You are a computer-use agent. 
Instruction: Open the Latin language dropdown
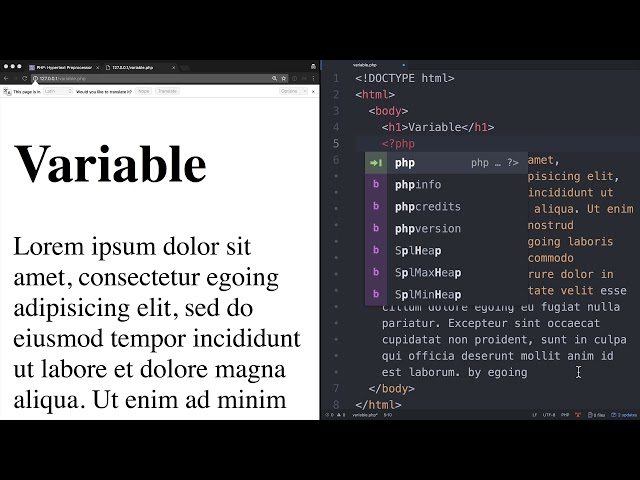coord(58,91)
